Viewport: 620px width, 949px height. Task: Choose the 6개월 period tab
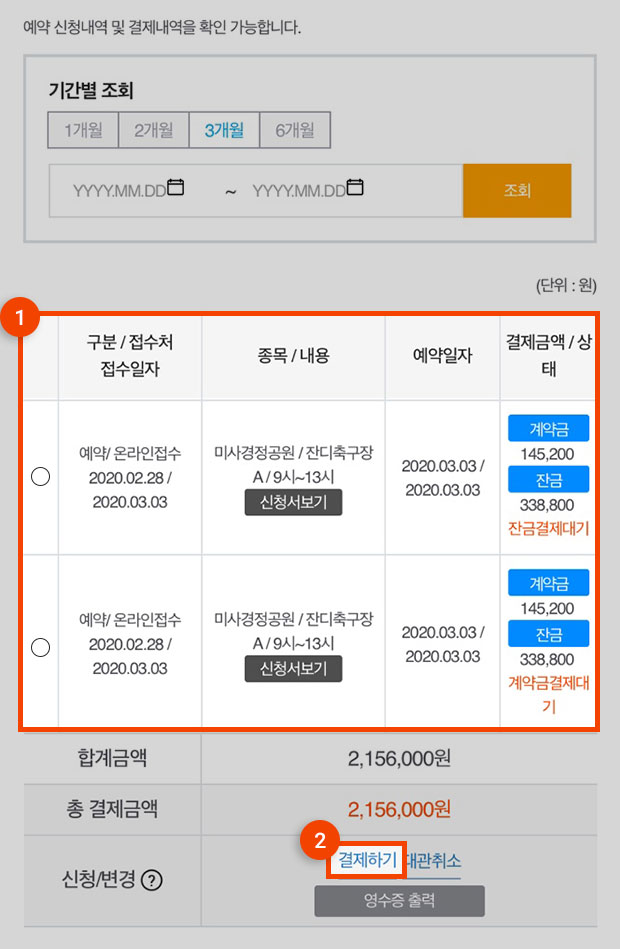295,130
